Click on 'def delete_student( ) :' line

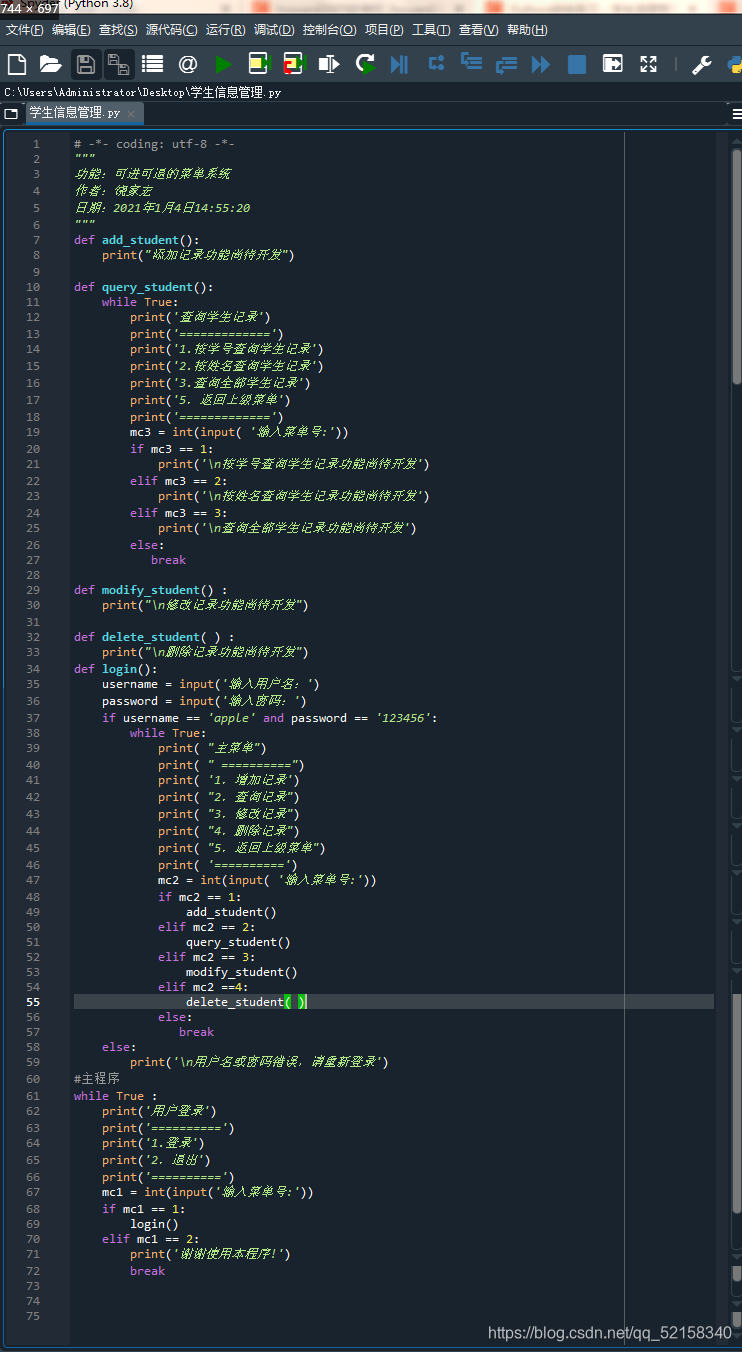[x=154, y=637]
